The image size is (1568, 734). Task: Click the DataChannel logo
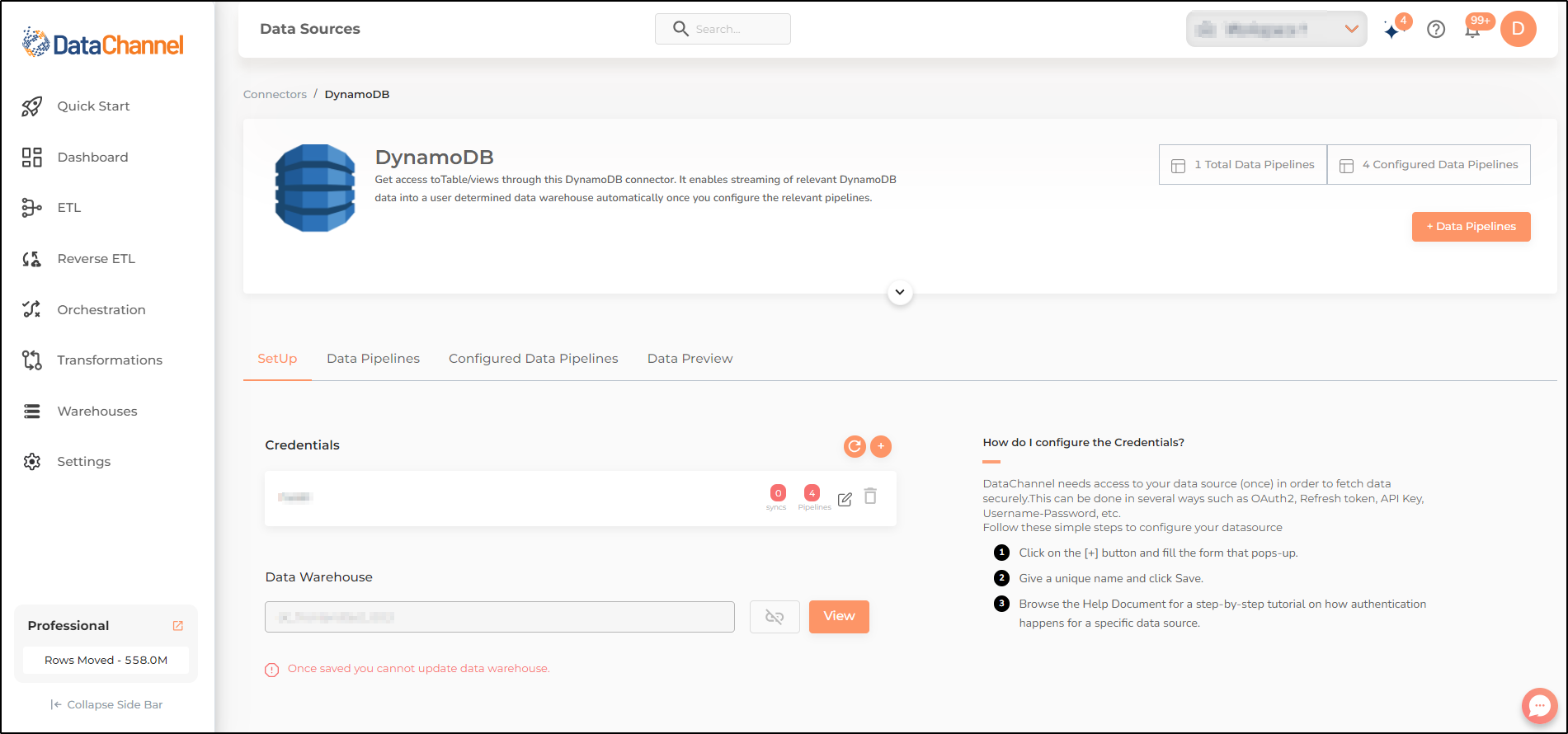coord(103,43)
